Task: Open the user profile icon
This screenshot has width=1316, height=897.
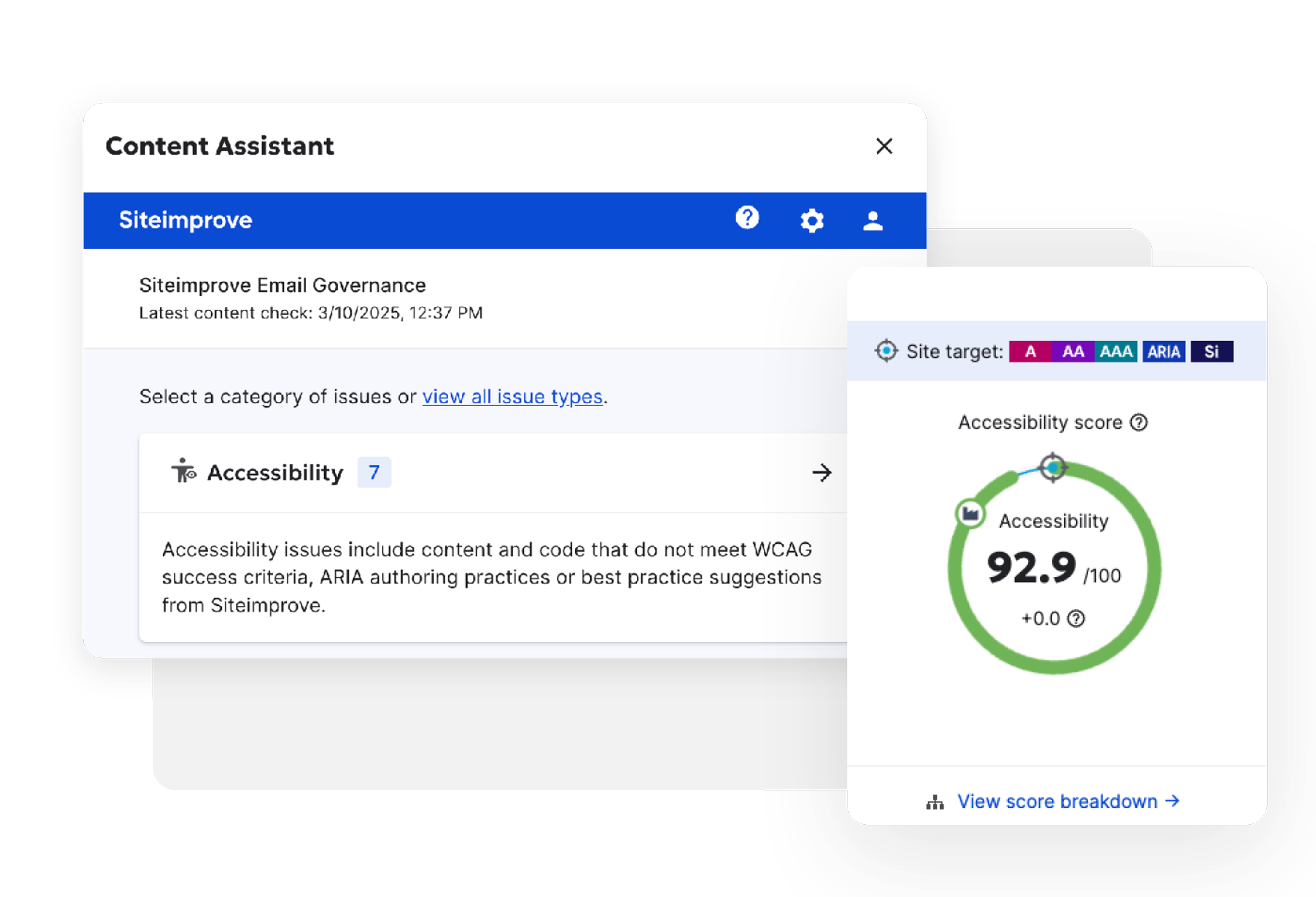Action: (873, 221)
